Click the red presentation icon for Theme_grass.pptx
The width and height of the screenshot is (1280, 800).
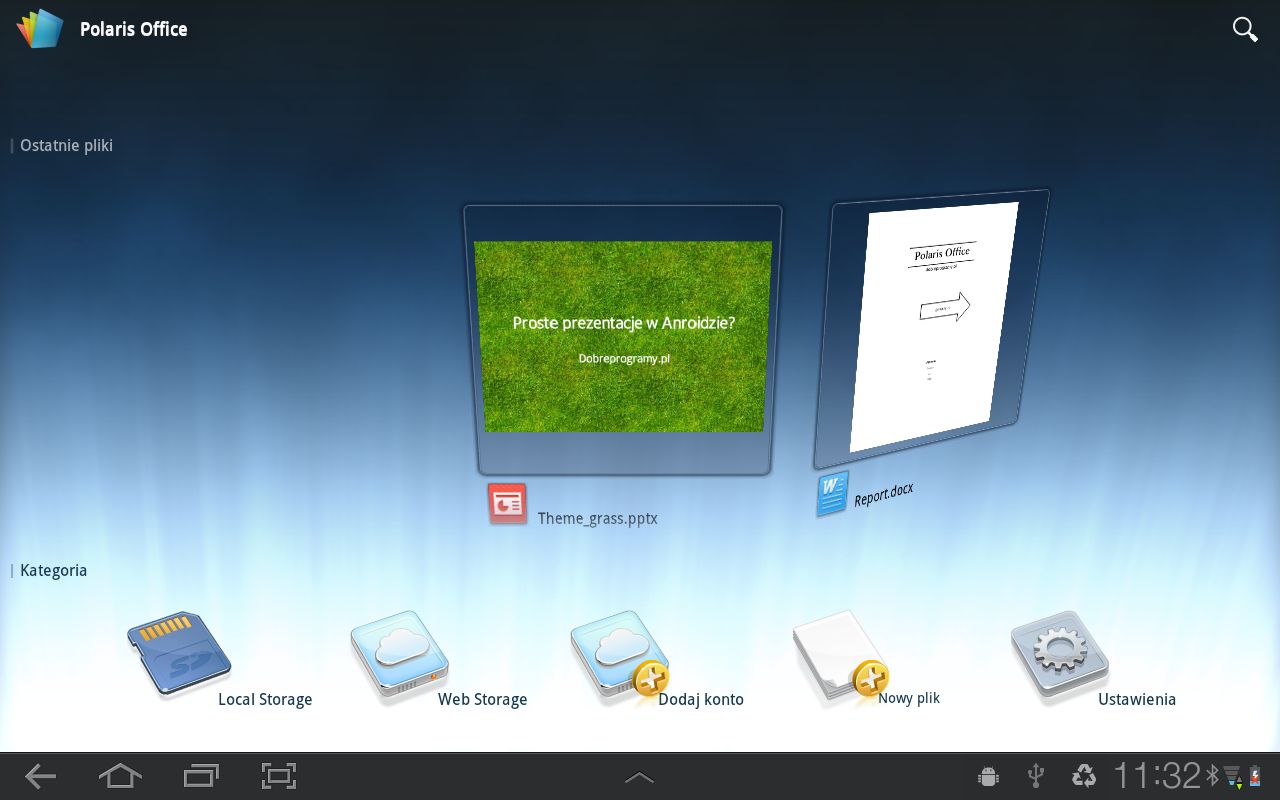(508, 504)
